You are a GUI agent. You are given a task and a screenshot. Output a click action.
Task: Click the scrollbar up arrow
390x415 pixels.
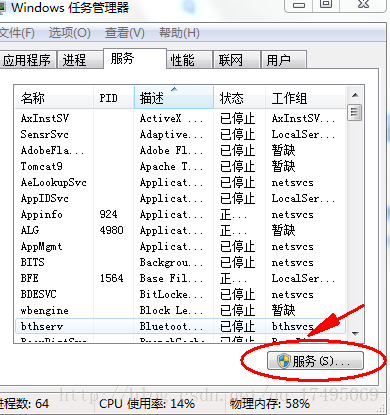355,95
